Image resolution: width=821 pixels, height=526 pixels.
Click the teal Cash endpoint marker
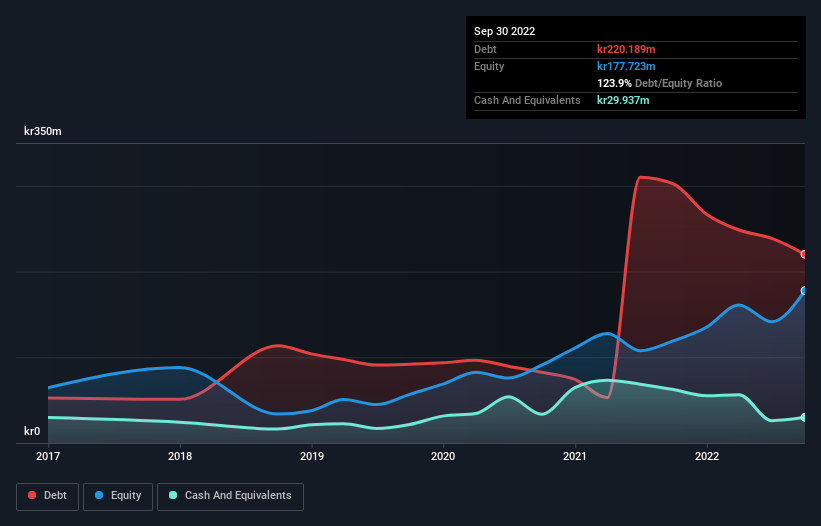tap(804, 417)
